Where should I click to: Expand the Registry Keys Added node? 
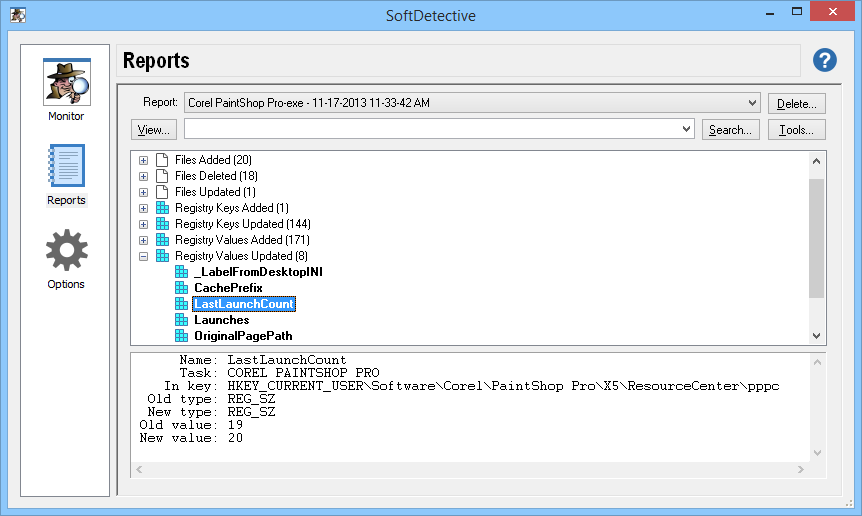pyautogui.click(x=143, y=208)
